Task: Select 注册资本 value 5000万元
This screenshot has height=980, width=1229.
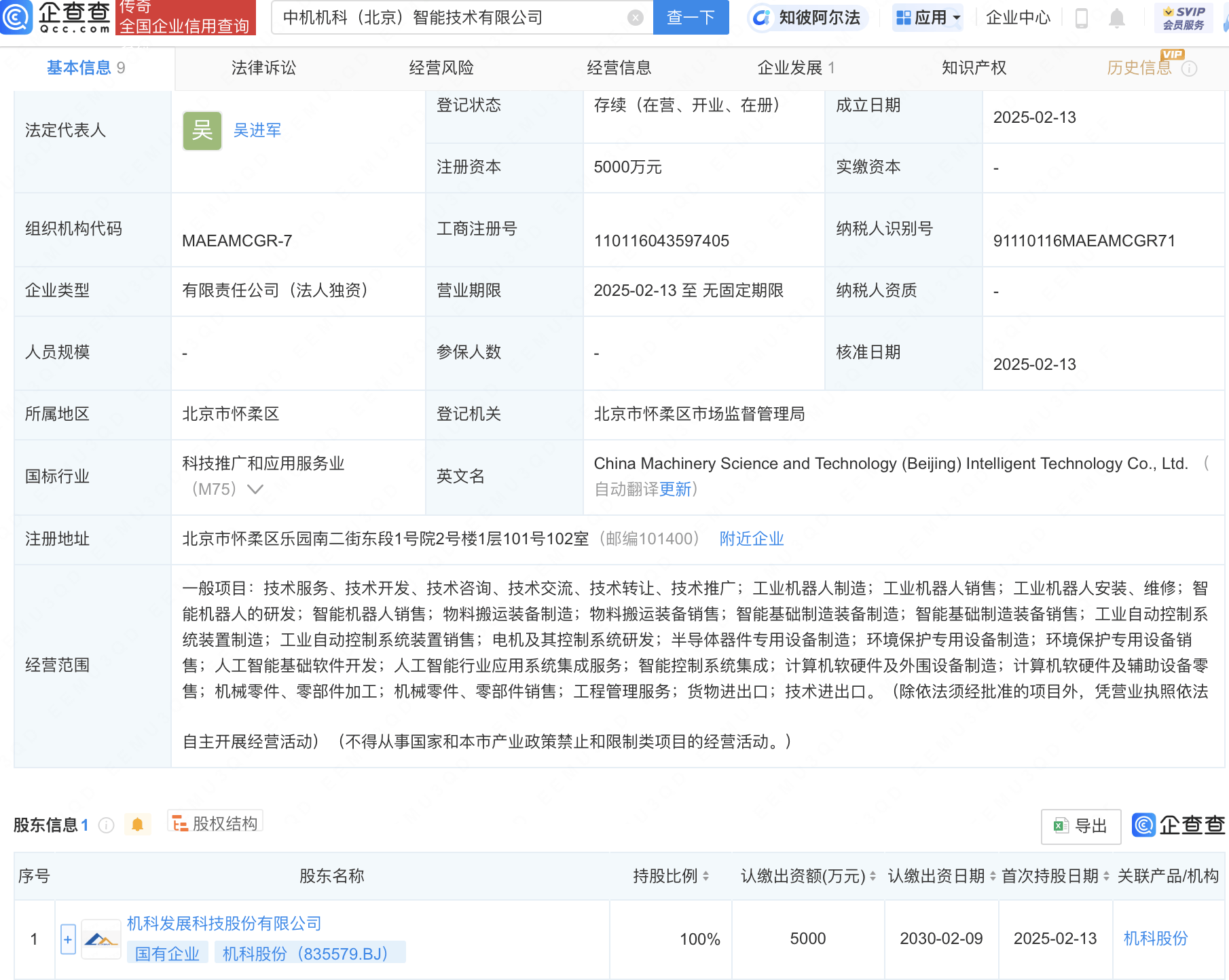Action: pos(627,167)
